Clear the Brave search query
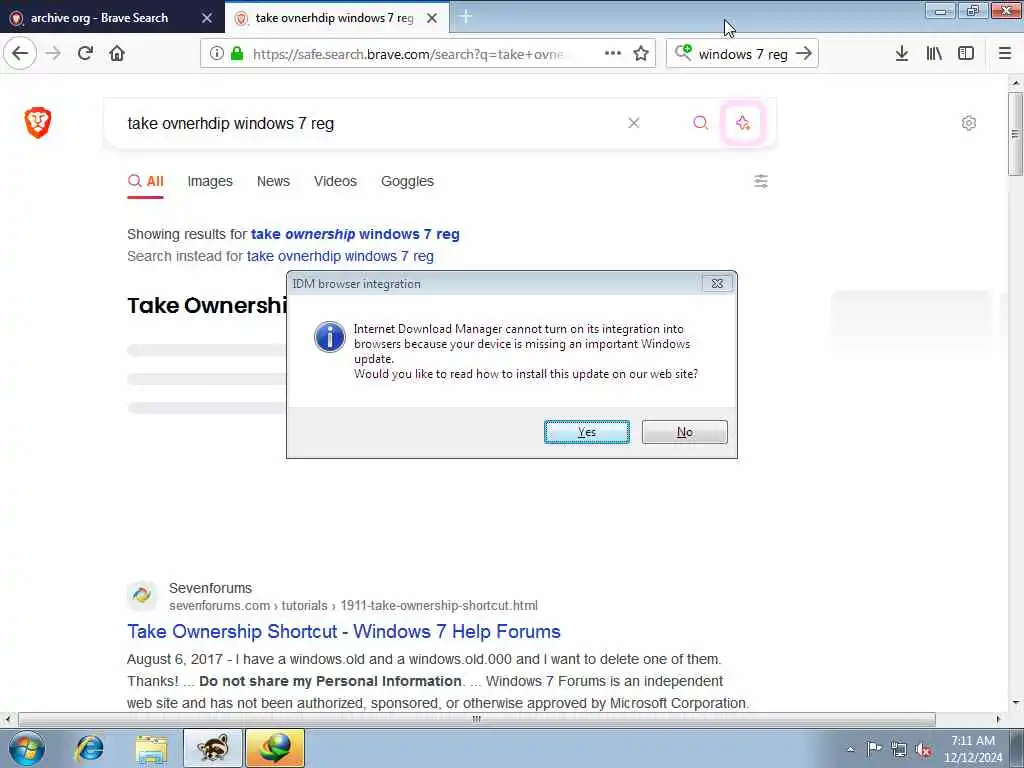The height and width of the screenshot is (768, 1024). click(633, 123)
